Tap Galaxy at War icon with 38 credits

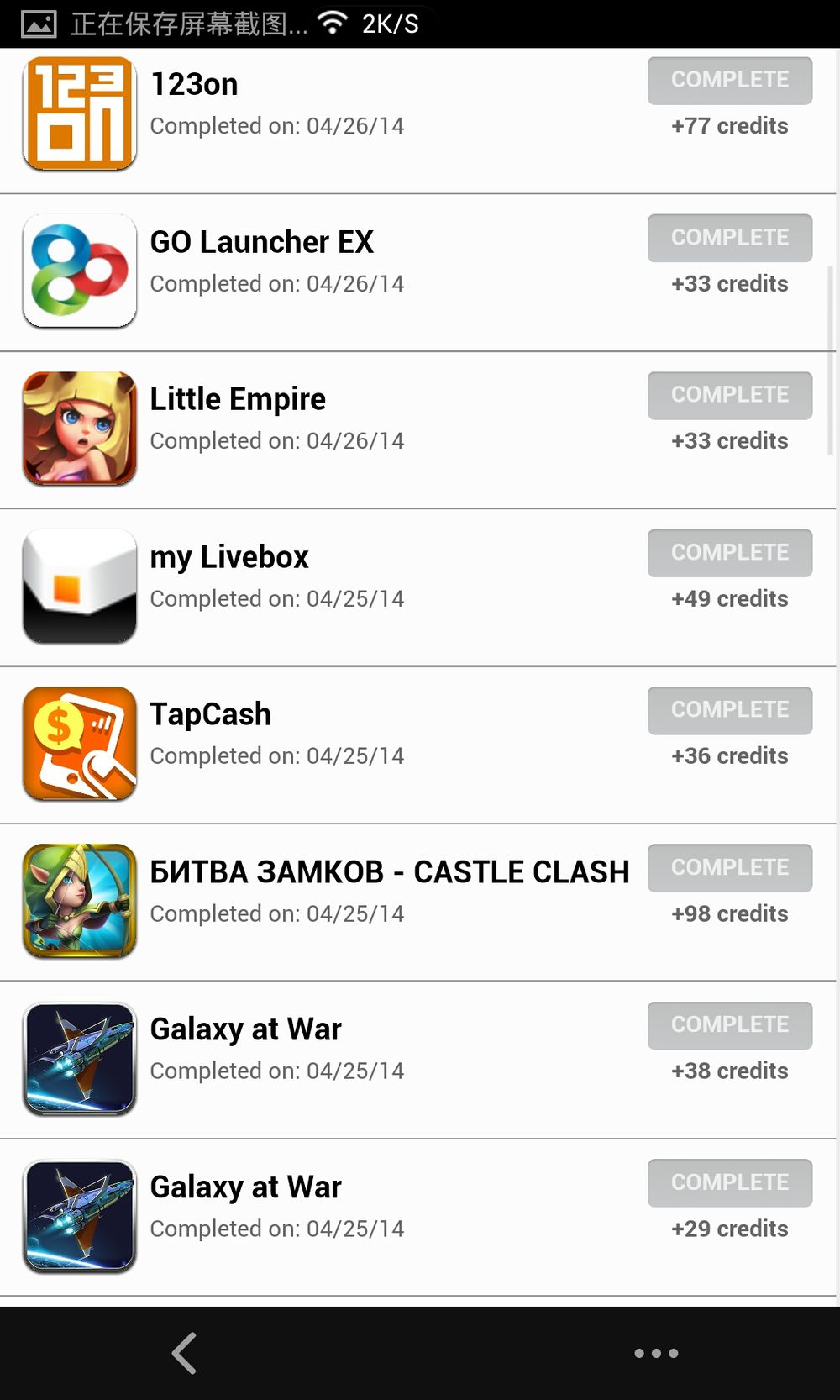pos(80,1059)
